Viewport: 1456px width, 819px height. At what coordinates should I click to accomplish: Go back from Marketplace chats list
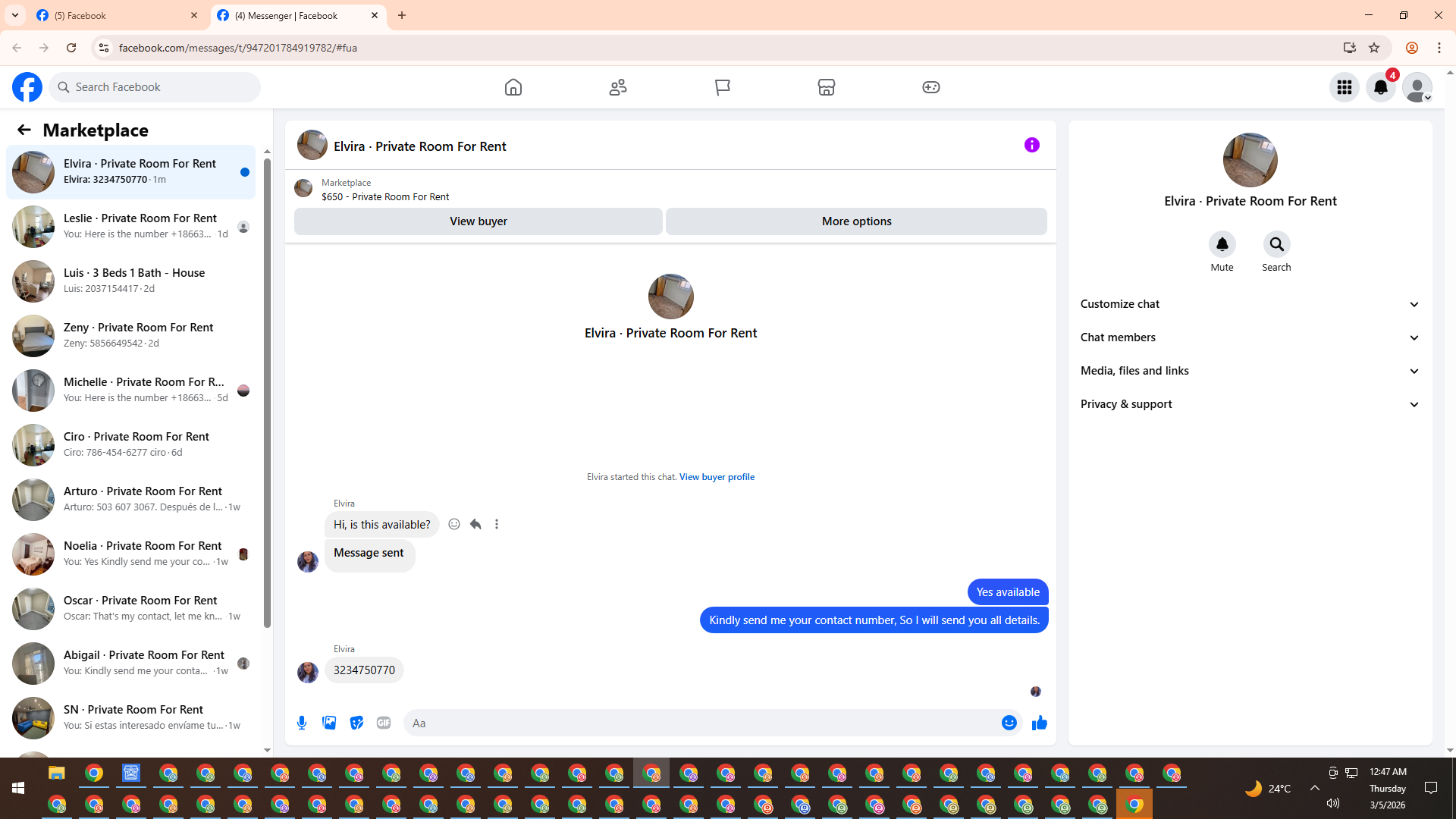pyautogui.click(x=24, y=130)
